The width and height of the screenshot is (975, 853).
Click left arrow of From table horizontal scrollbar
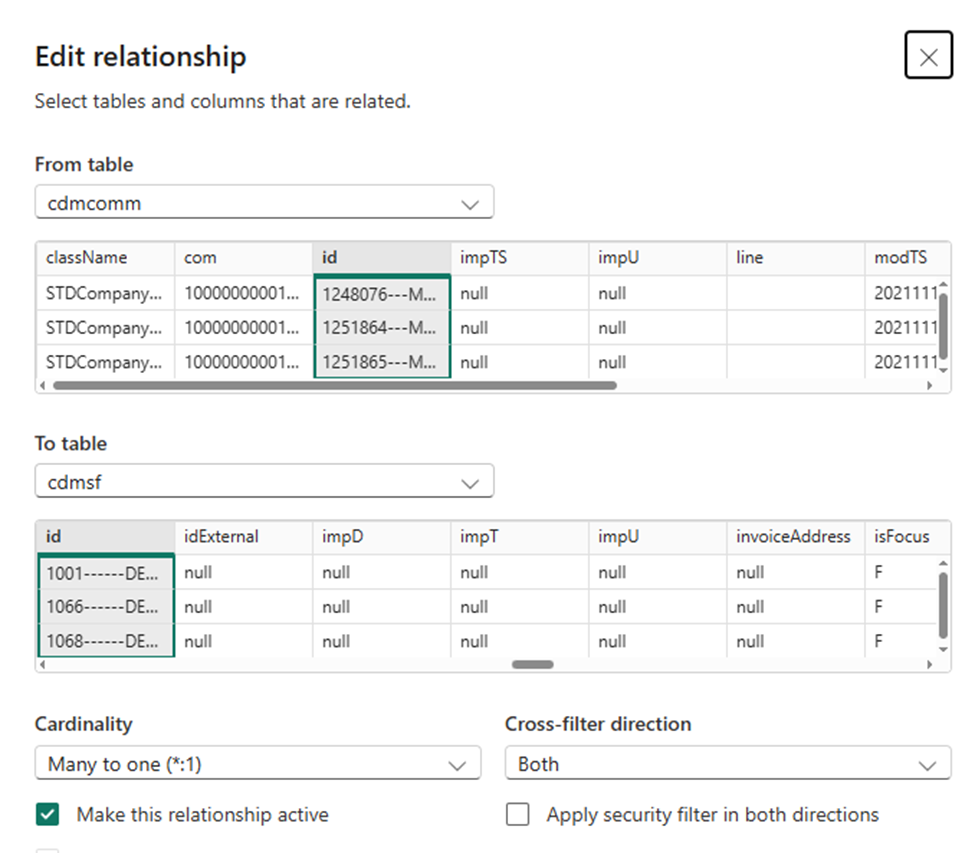pyautogui.click(x=42, y=385)
